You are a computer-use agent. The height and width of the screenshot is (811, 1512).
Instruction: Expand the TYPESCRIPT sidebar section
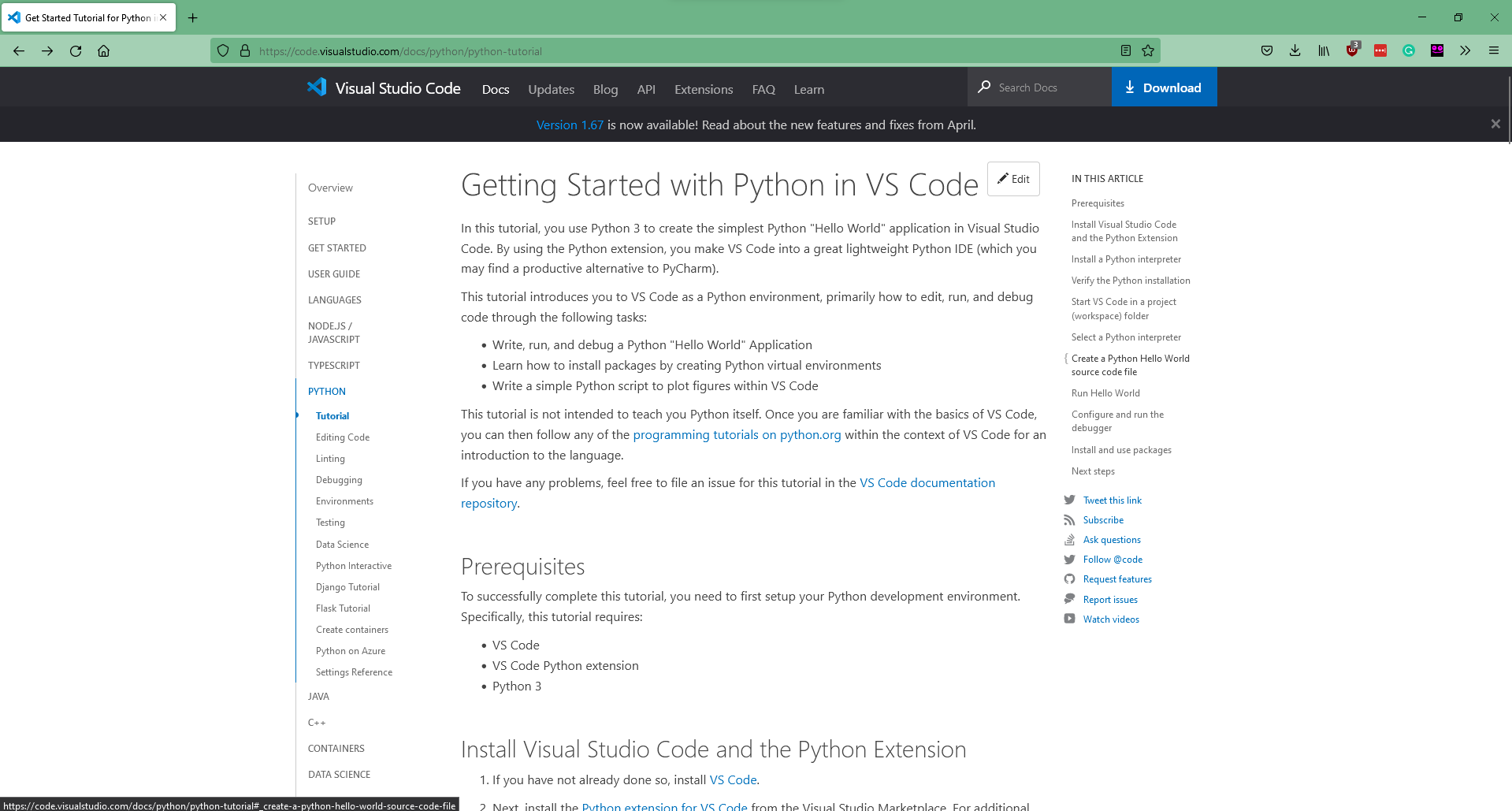[x=333, y=365]
